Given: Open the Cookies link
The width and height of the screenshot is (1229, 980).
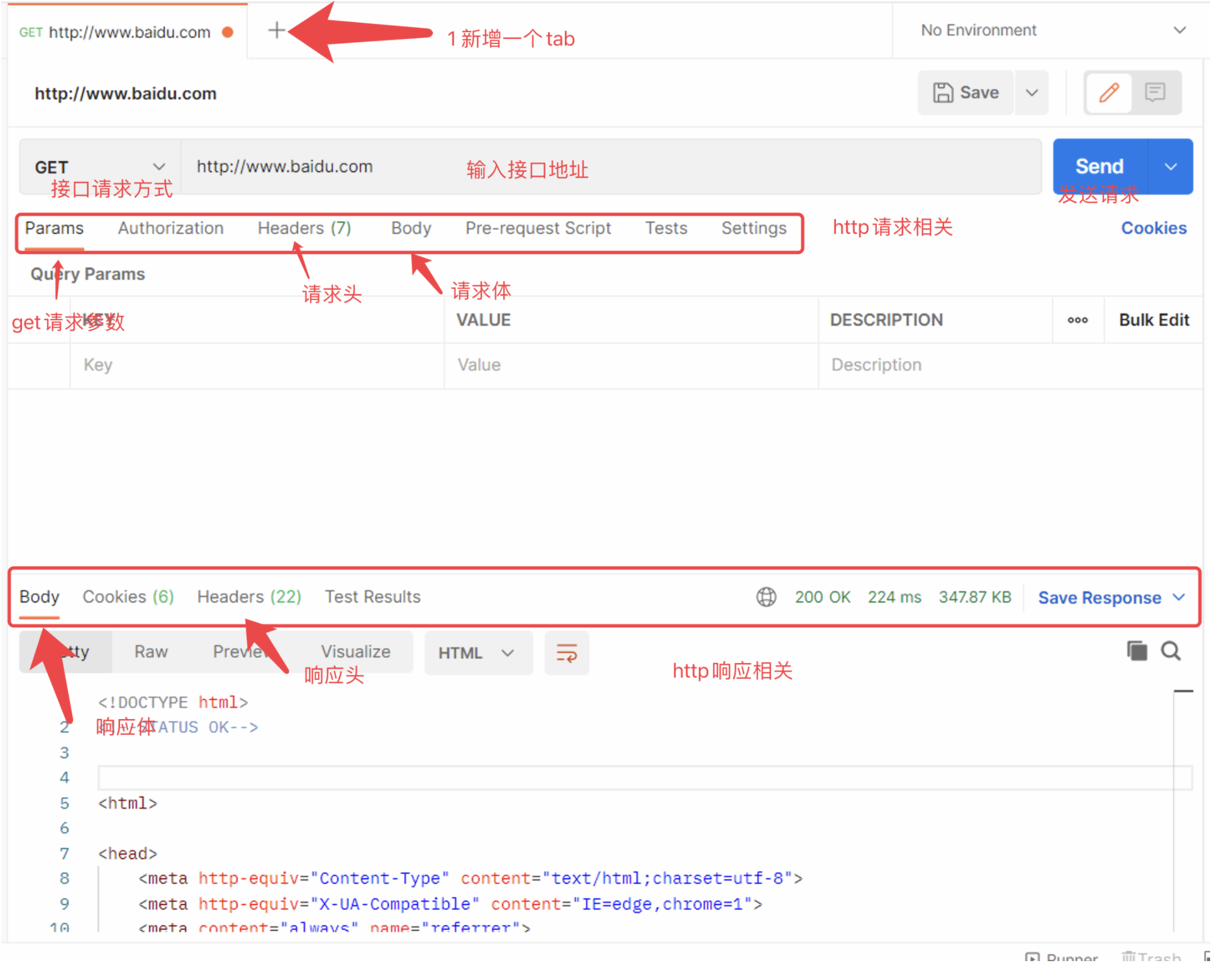Looking at the screenshot, I should coord(1154,228).
